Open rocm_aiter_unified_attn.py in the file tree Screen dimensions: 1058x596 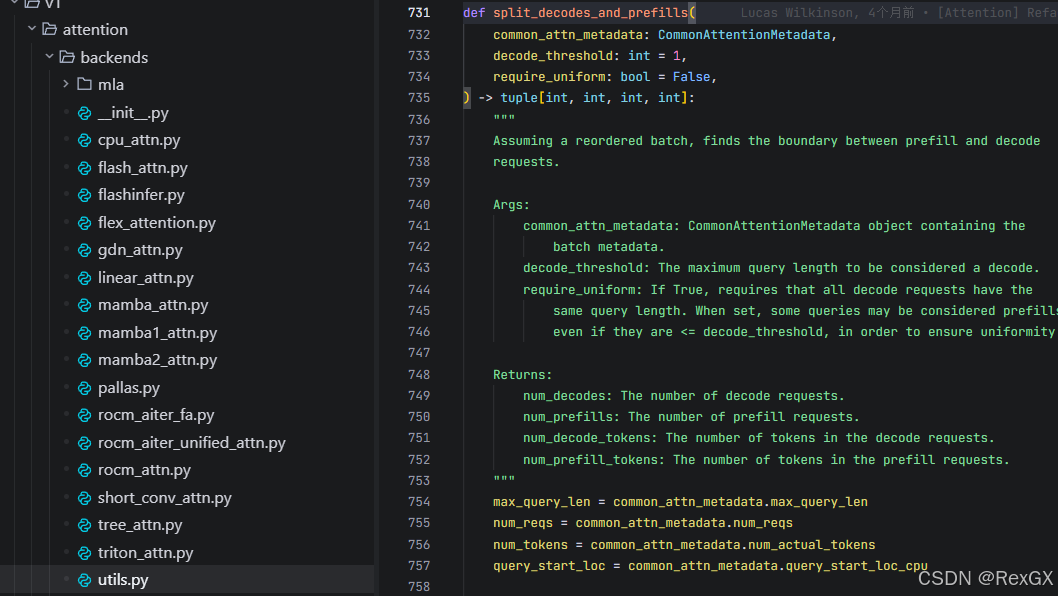pos(192,443)
